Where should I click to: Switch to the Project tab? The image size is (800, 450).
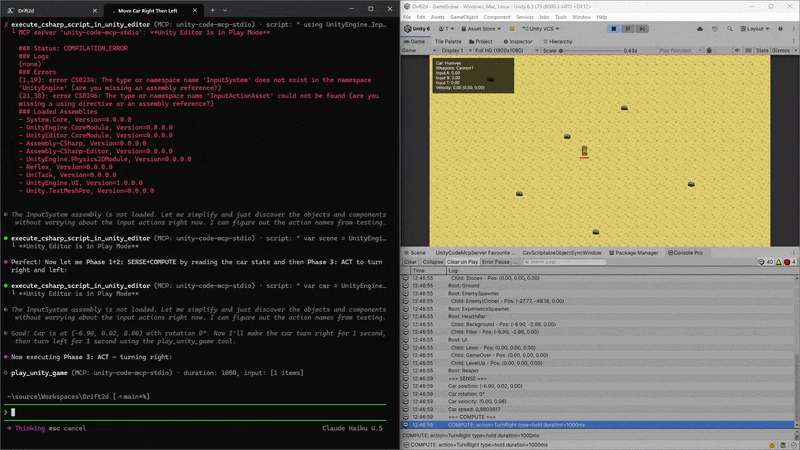click(x=481, y=41)
